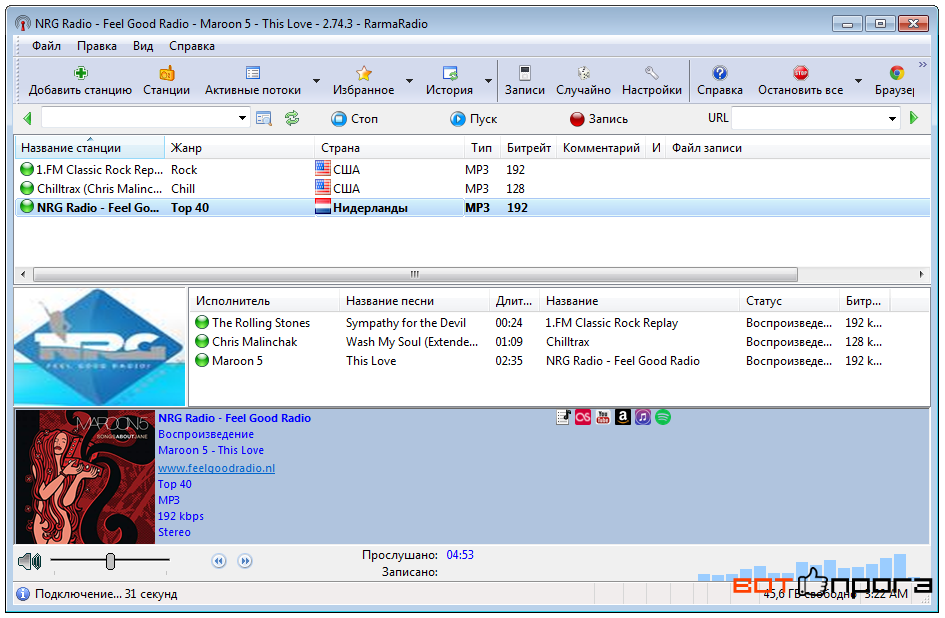The width and height of the screenshot is (945, 618).
Task: Pick a random station with dice icon
Action: click(x=583, y=74)
